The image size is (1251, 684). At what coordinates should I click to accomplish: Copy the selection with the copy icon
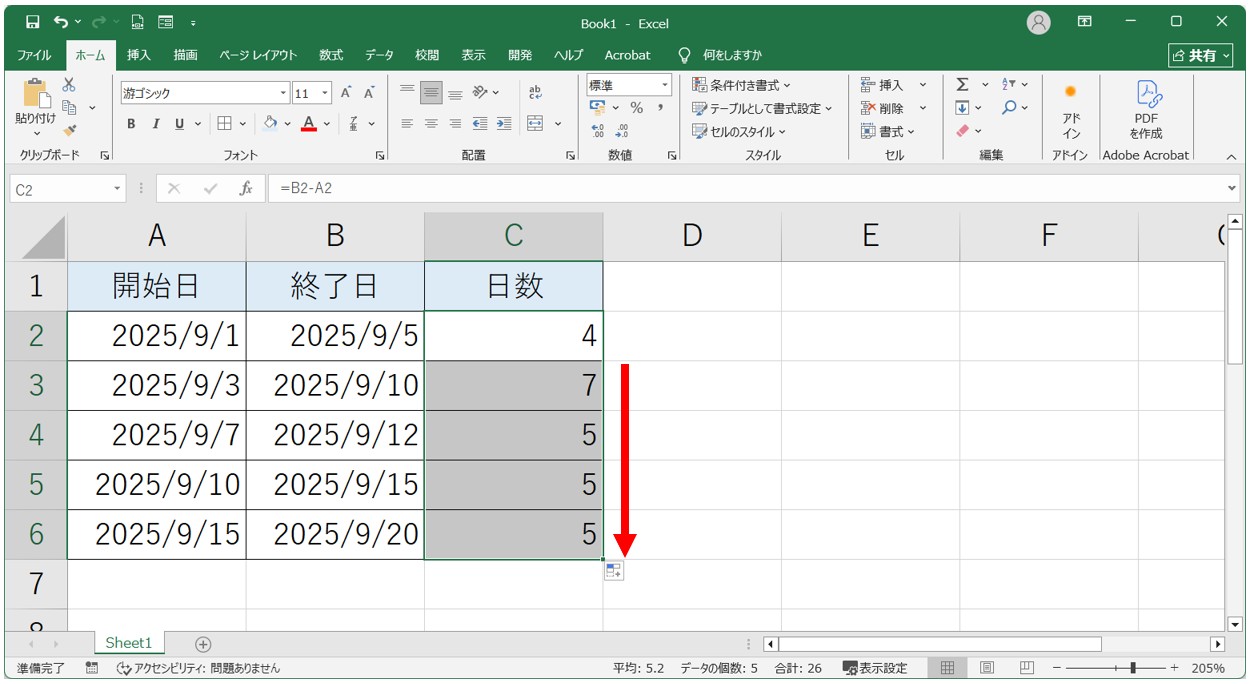coord(69,108)
